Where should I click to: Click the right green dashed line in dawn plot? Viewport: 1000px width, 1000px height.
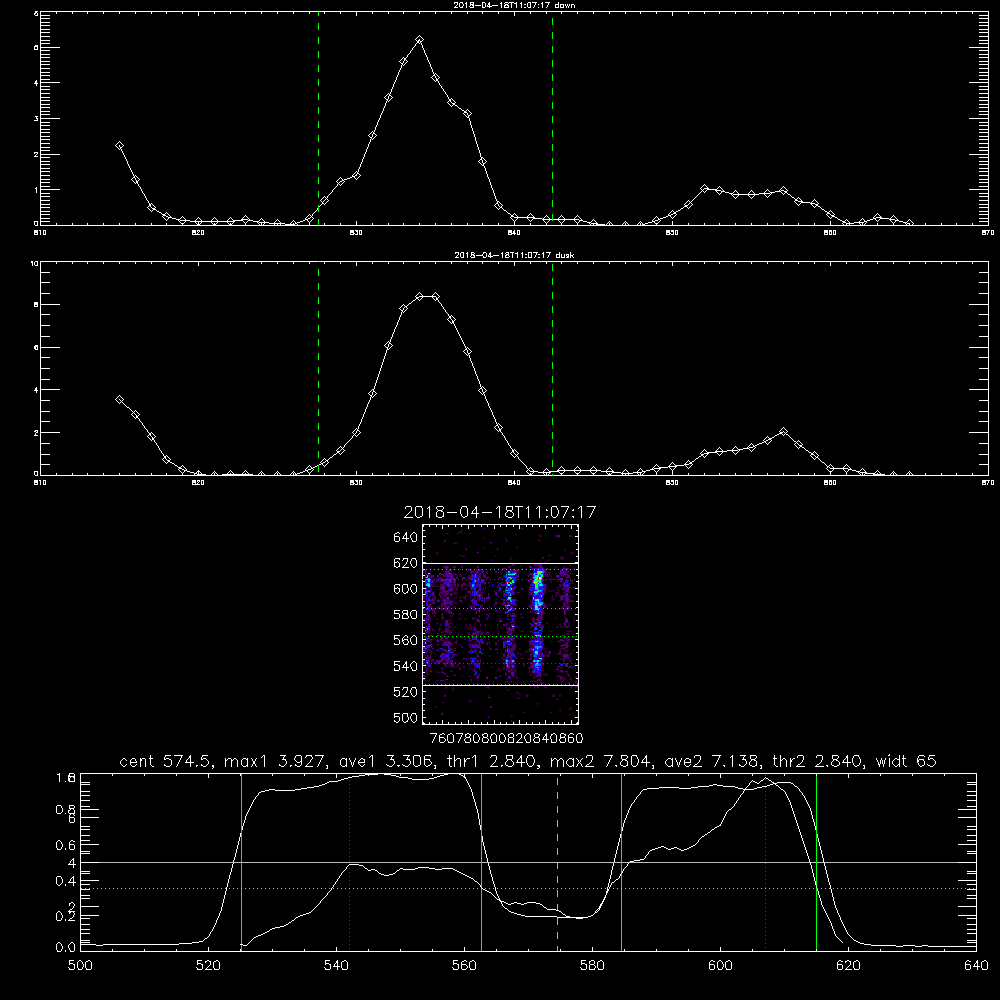tap(552, 118)
